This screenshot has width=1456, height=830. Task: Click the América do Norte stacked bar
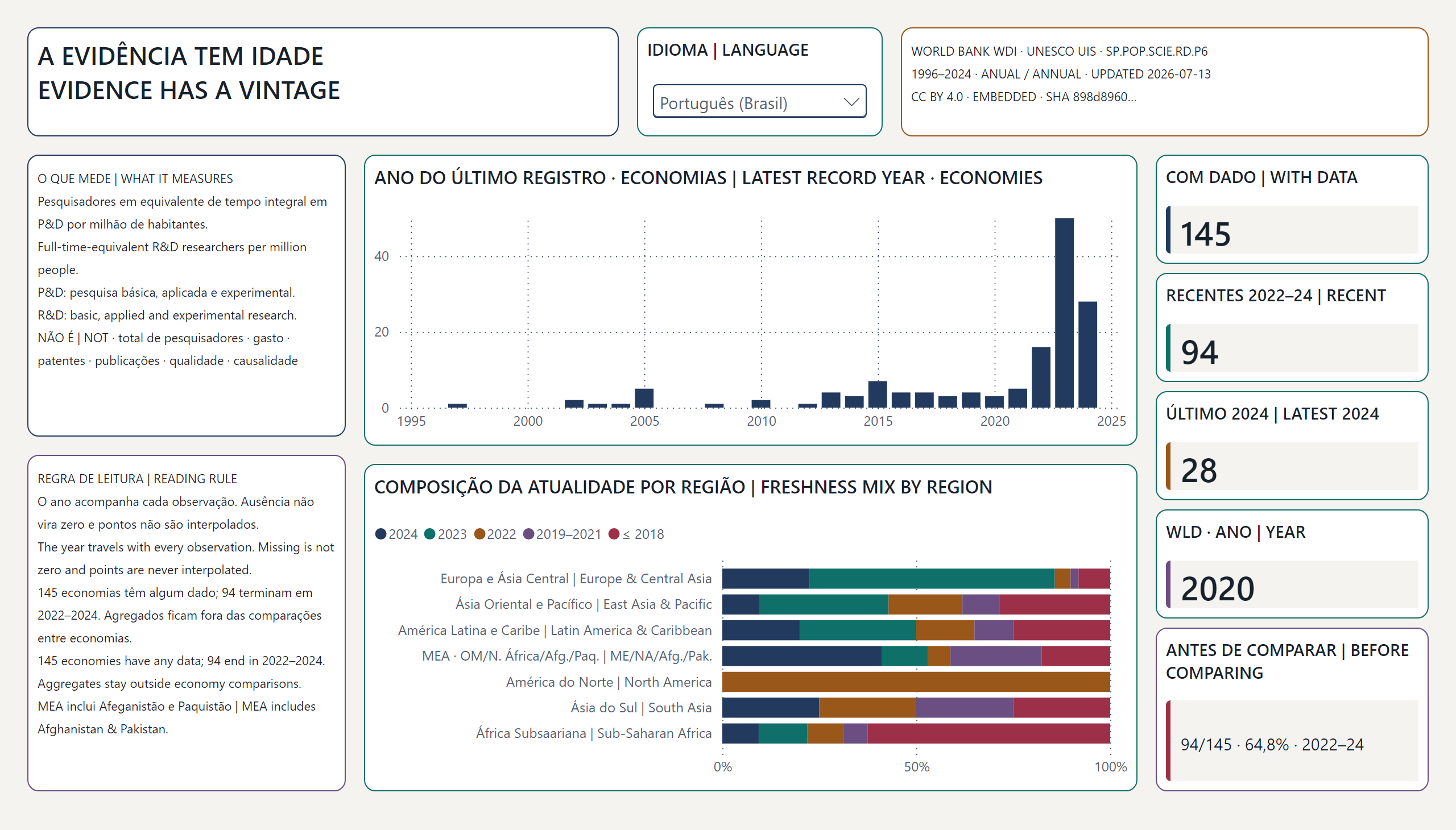point(916,682)
